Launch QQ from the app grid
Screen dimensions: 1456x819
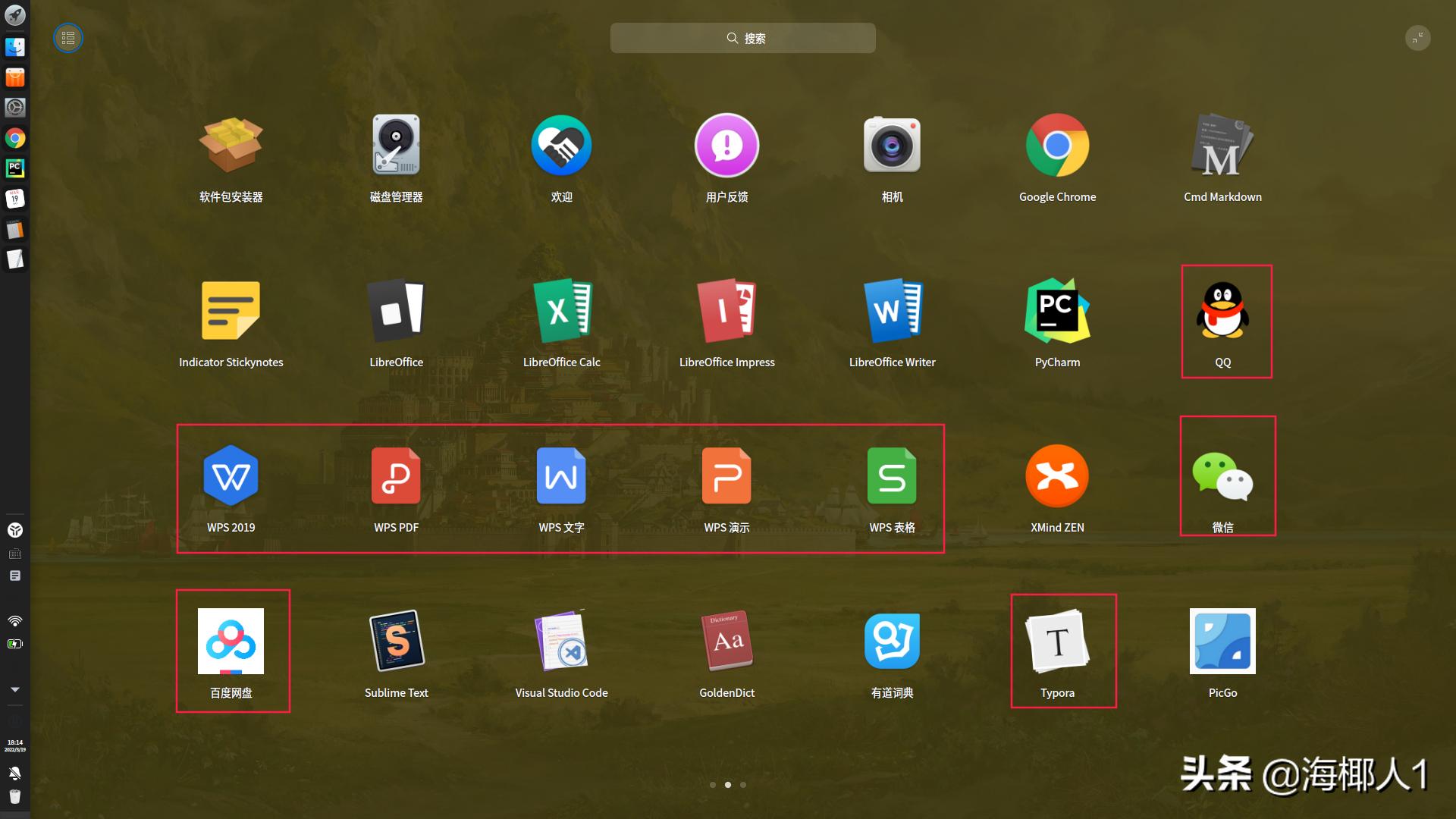point(1222,311)
